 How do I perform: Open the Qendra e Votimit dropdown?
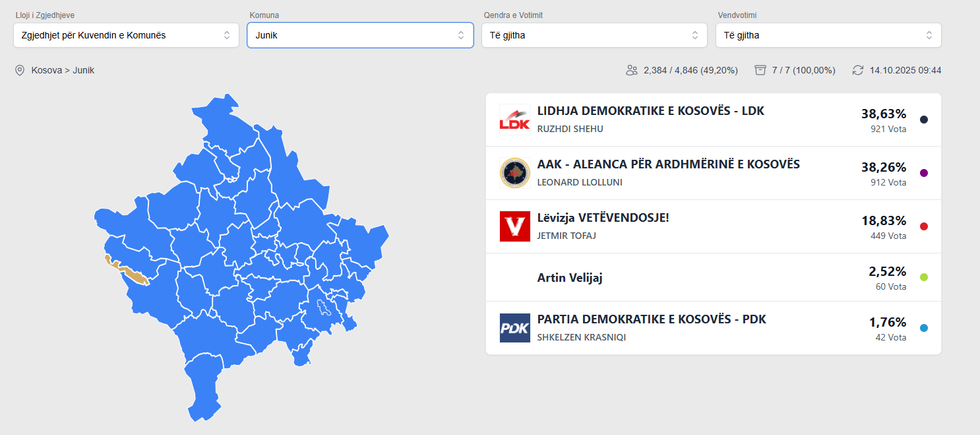click(595, 35)
